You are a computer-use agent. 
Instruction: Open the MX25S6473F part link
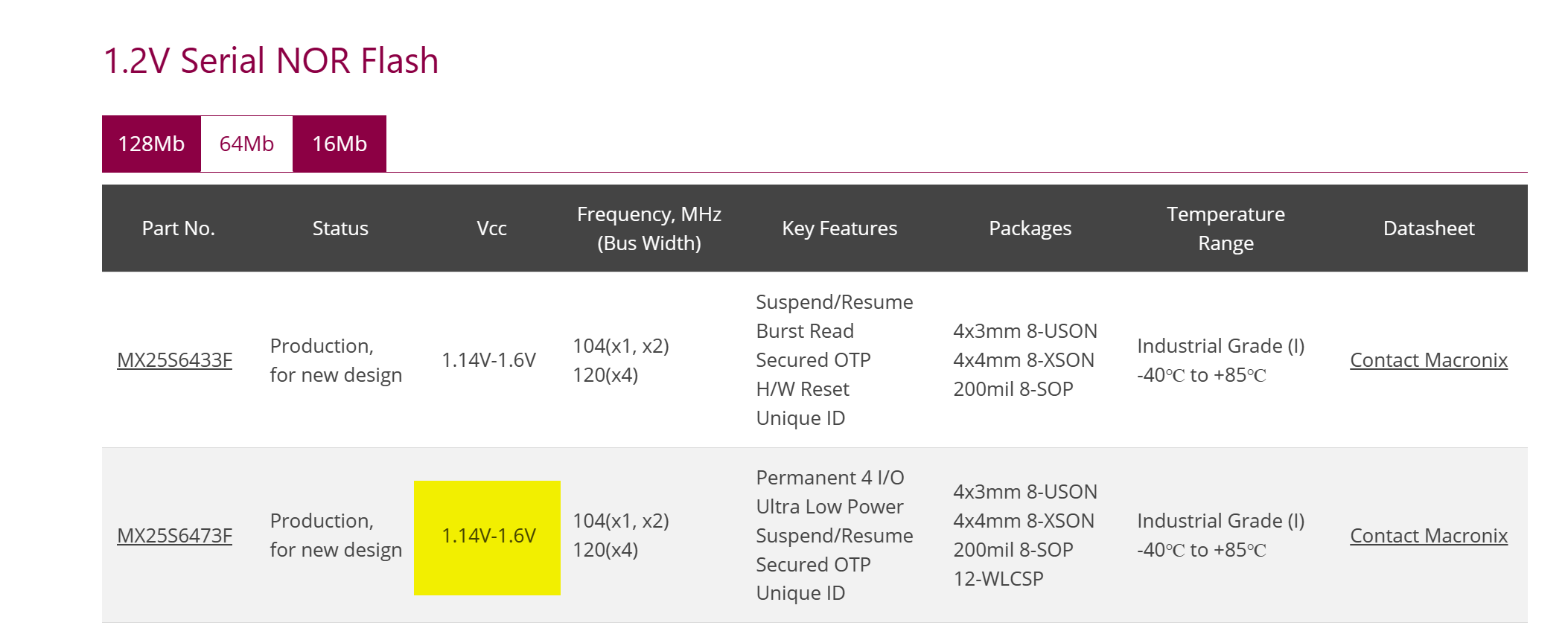[x=174, y=536]
